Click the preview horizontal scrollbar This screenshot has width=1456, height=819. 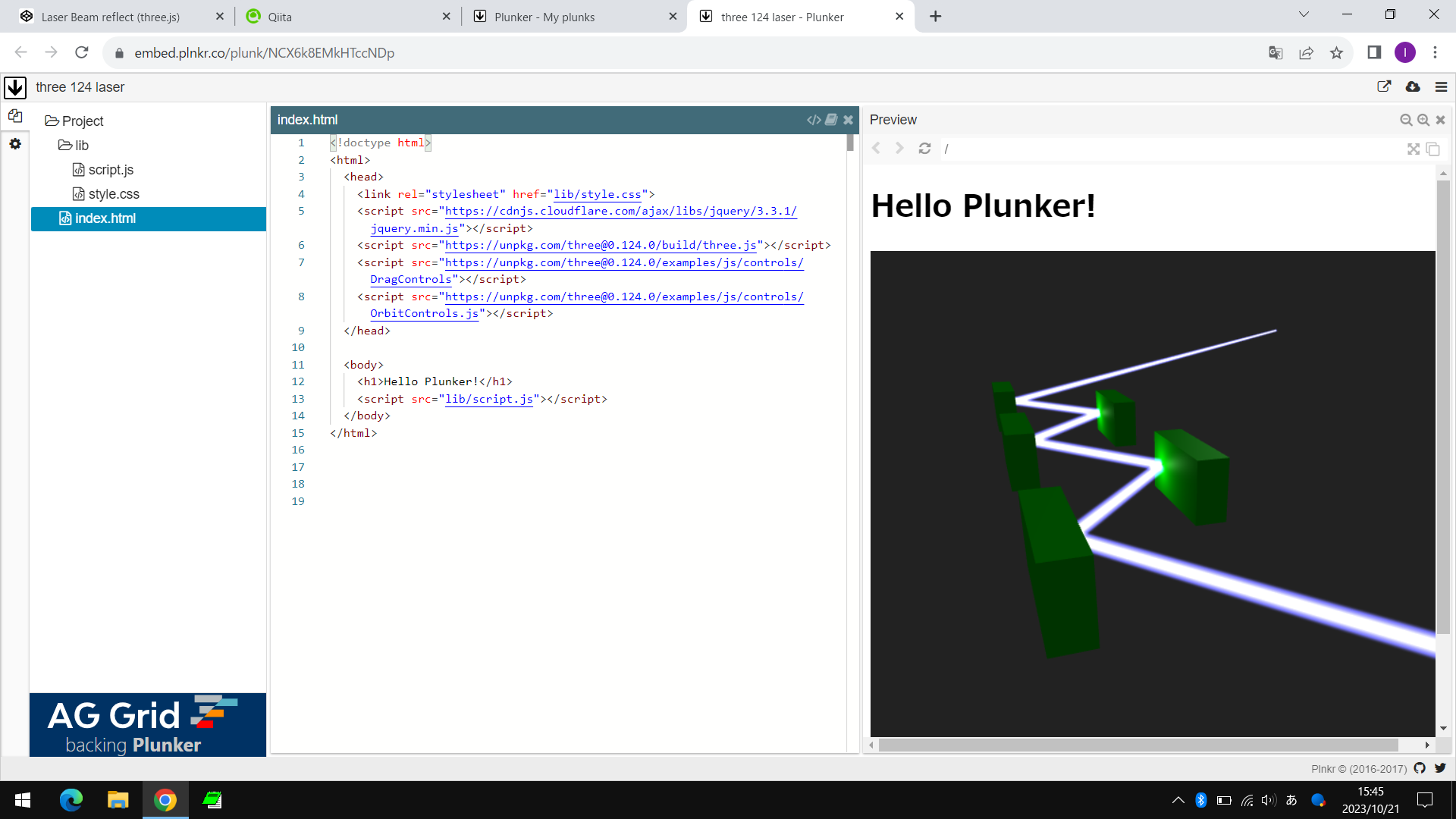point(1137,745)
